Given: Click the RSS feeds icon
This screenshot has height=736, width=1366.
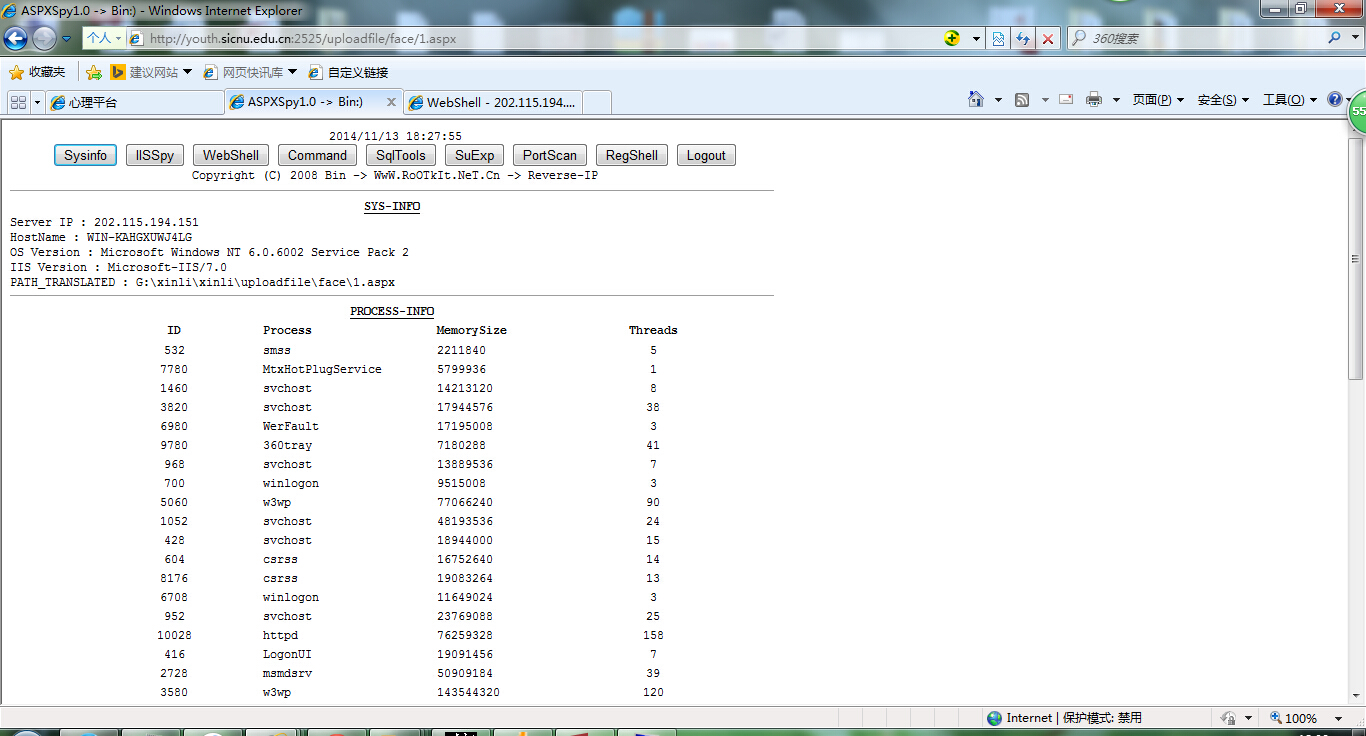Looking at the screenshot, I should point(1022,99).
